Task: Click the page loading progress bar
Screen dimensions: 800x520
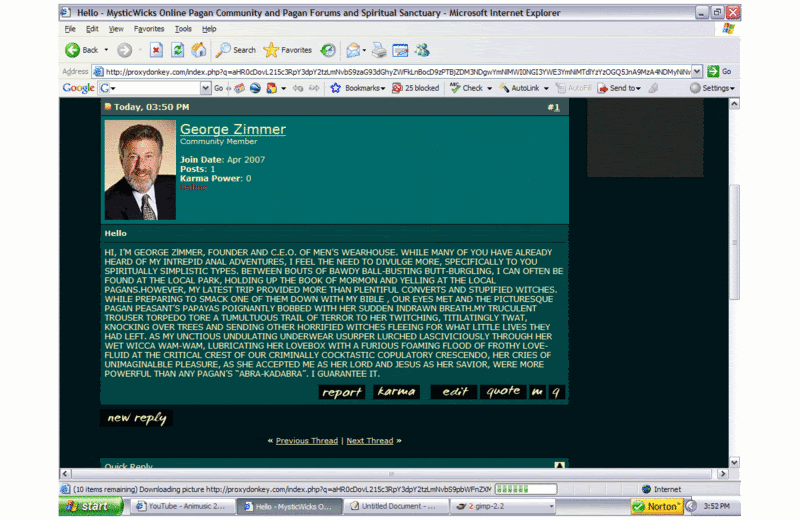Action: coord(526,489)
